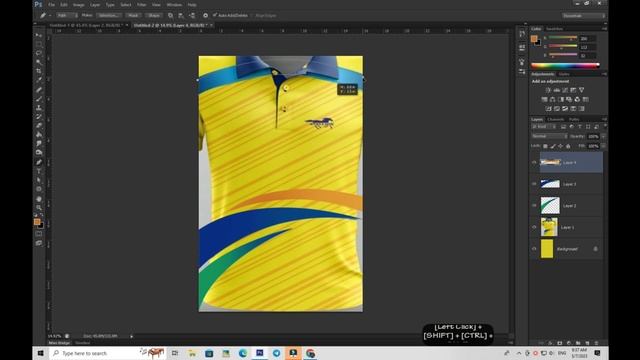Hide the Background layer eye icon

point(534,249)
